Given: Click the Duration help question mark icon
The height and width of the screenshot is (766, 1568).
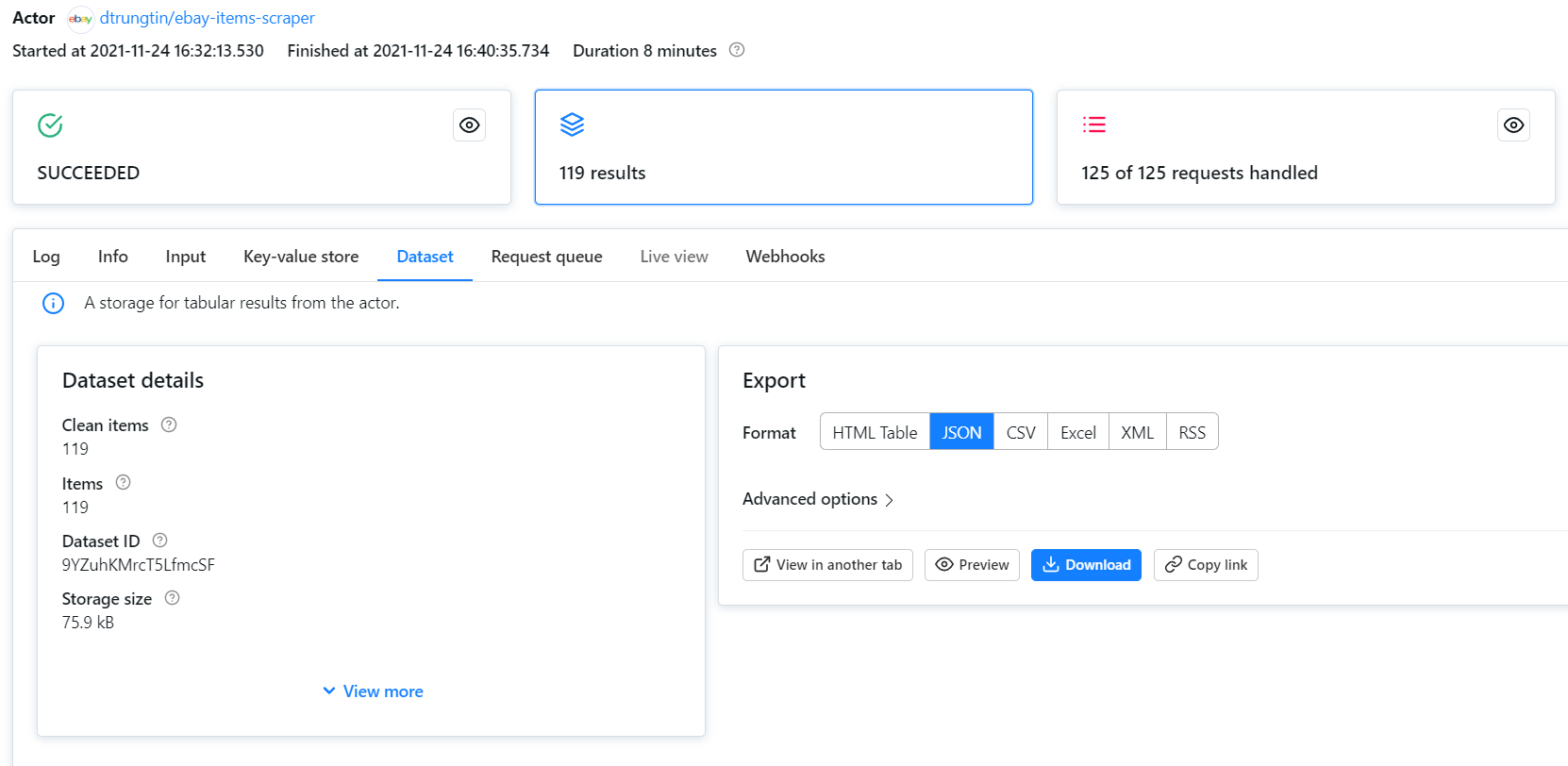Looking at the screenshot, I should point(737,50).
